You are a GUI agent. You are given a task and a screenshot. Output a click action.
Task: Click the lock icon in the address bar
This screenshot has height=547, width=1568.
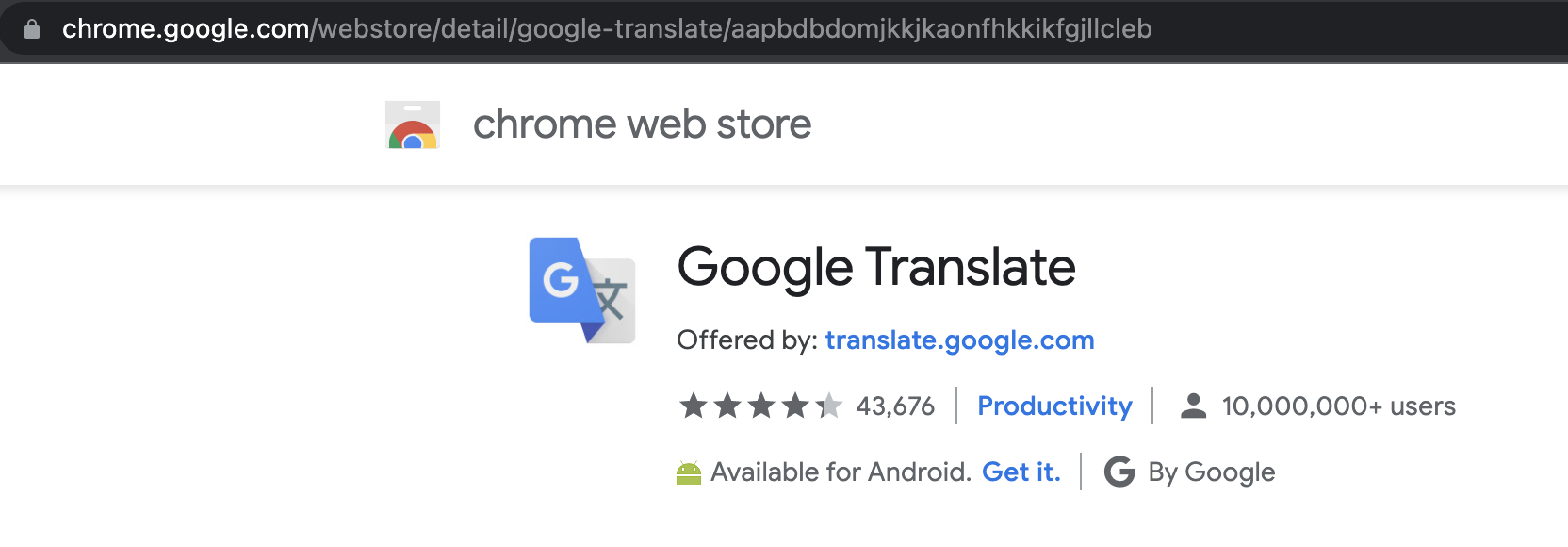[x=32, y=29]
